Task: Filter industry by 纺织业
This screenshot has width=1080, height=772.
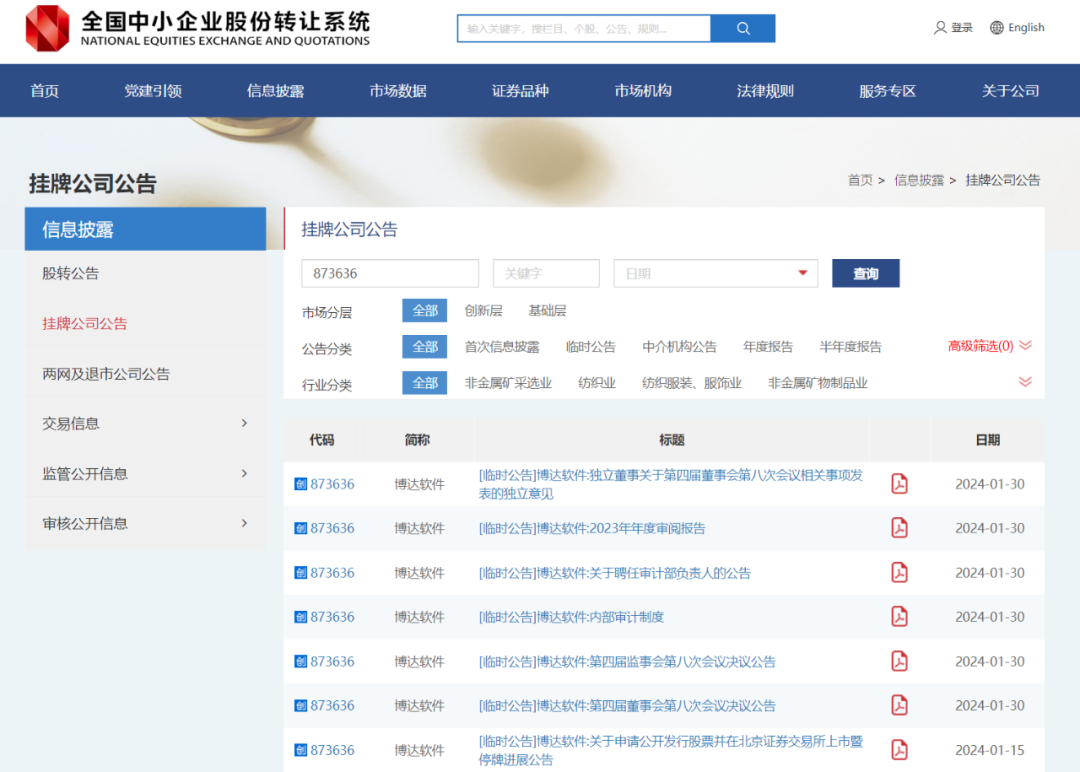Action: [x=596, y=383]
